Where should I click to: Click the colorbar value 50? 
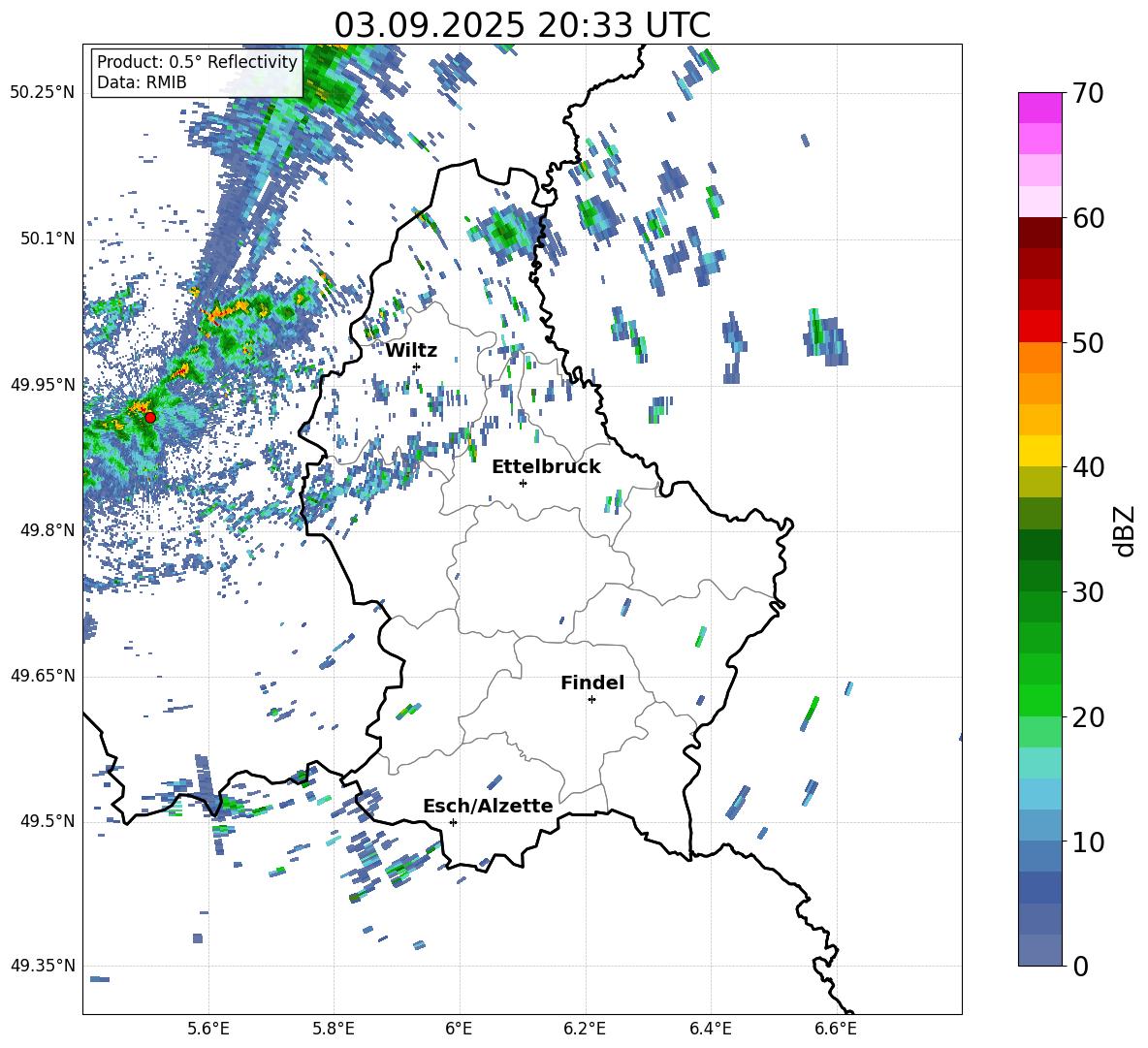[x=1088, y=342]
